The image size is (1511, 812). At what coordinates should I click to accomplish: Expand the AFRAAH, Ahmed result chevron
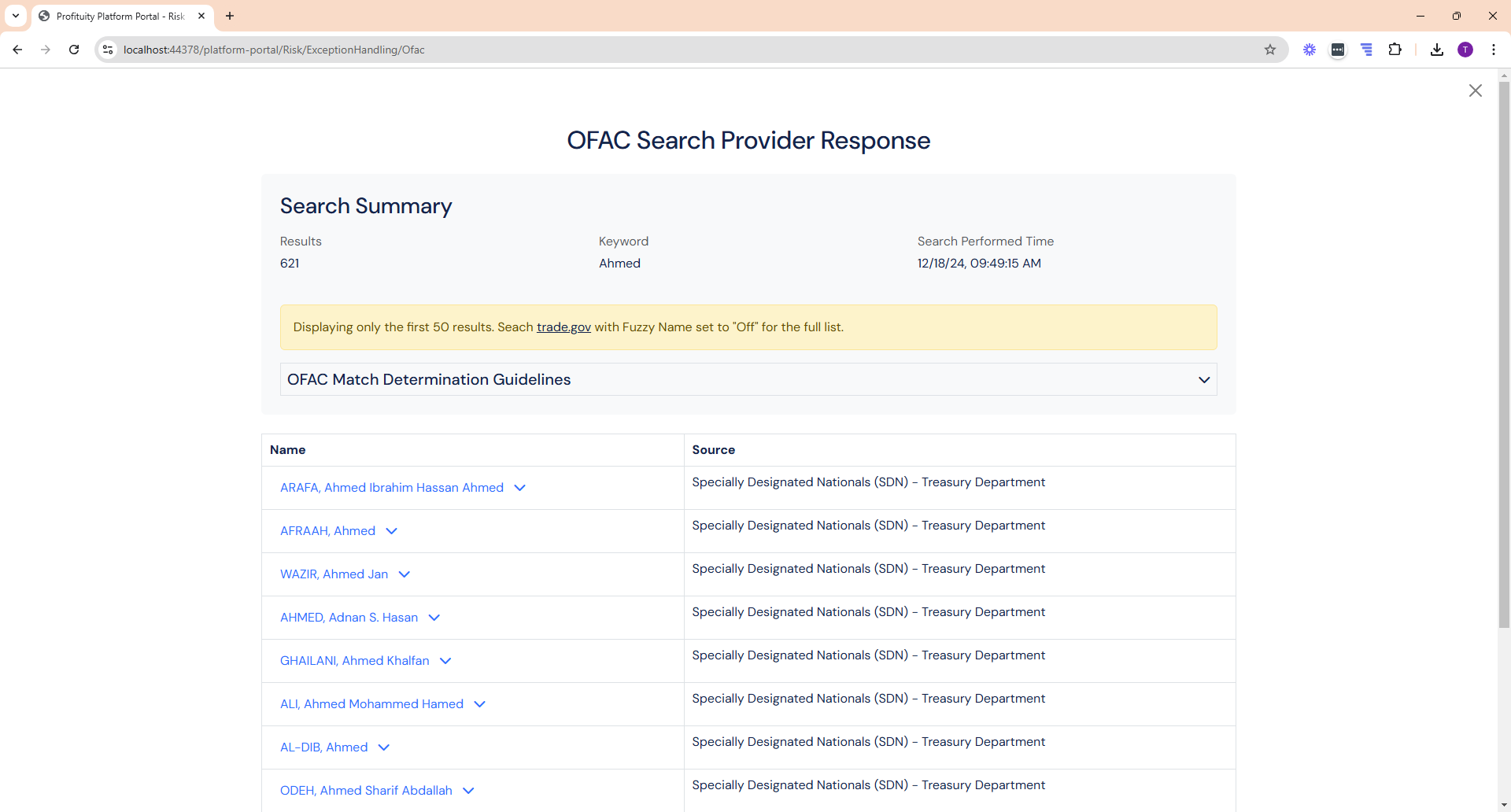[391, 531]
